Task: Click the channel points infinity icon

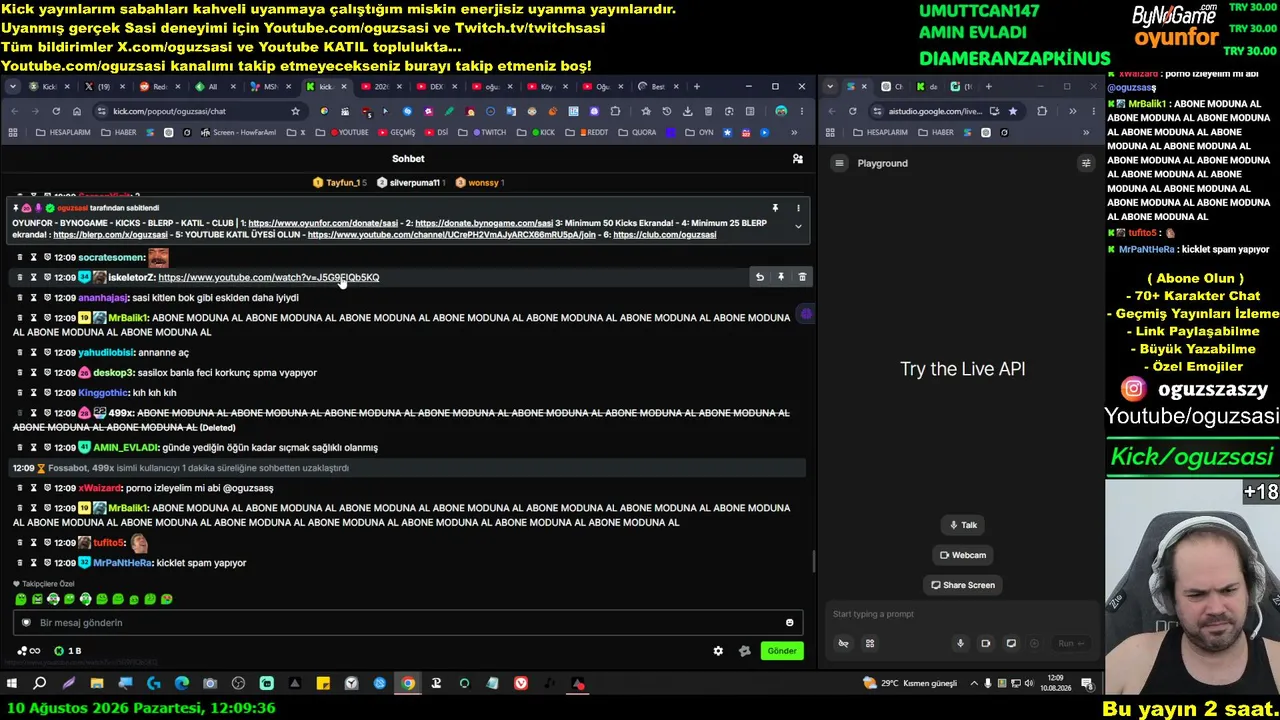Action: pyautogui.click(x=29, y=651)
